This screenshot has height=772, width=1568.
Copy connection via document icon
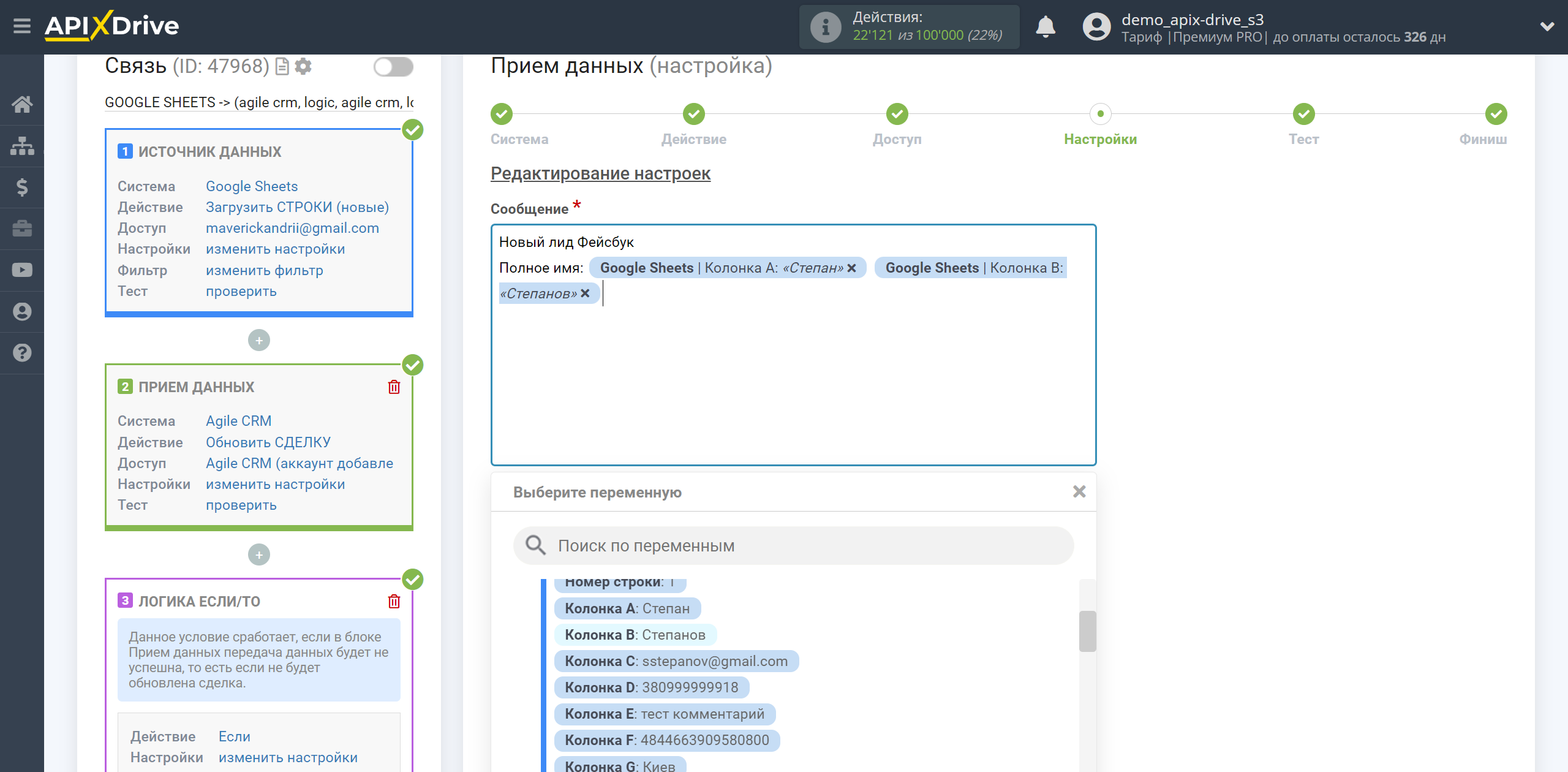click(x=282, y=66)
